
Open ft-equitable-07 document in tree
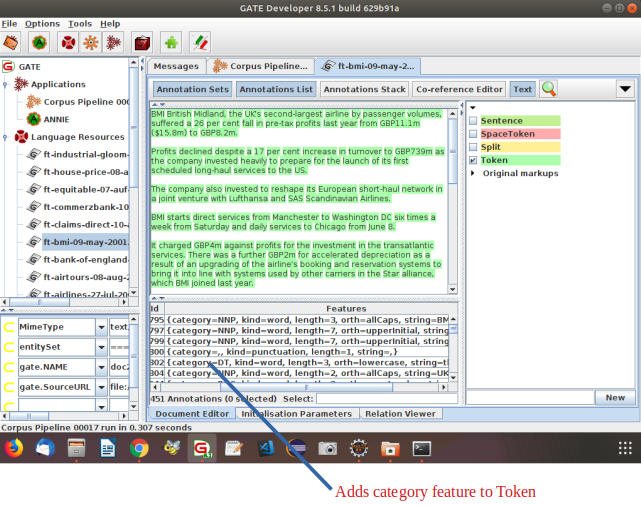point(86,190)
